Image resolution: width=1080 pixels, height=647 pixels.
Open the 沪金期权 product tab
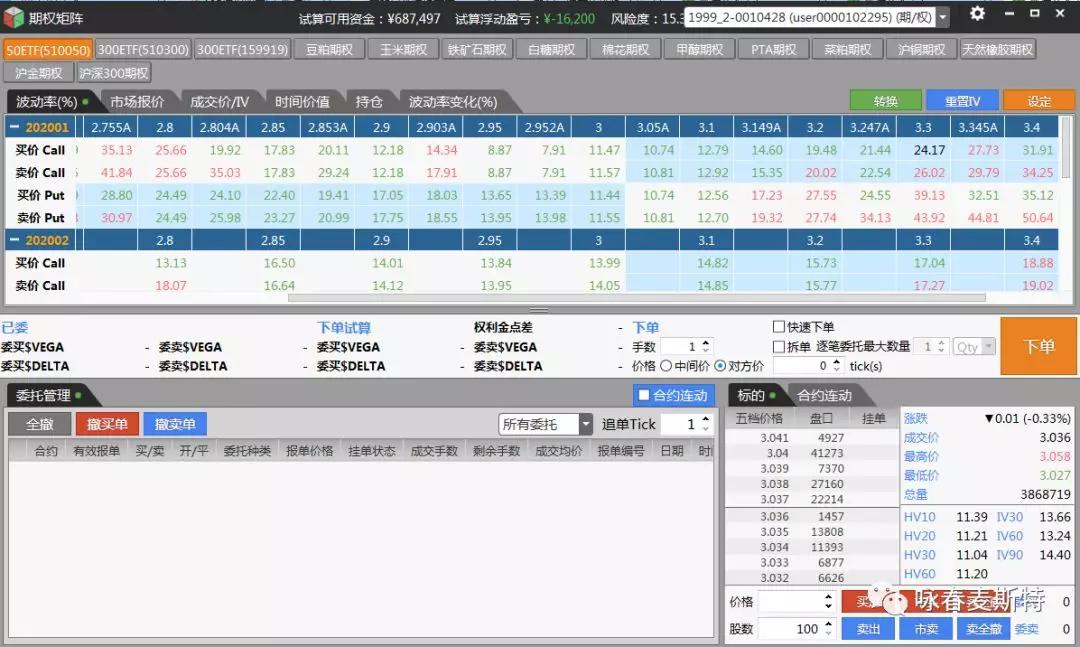39,73
